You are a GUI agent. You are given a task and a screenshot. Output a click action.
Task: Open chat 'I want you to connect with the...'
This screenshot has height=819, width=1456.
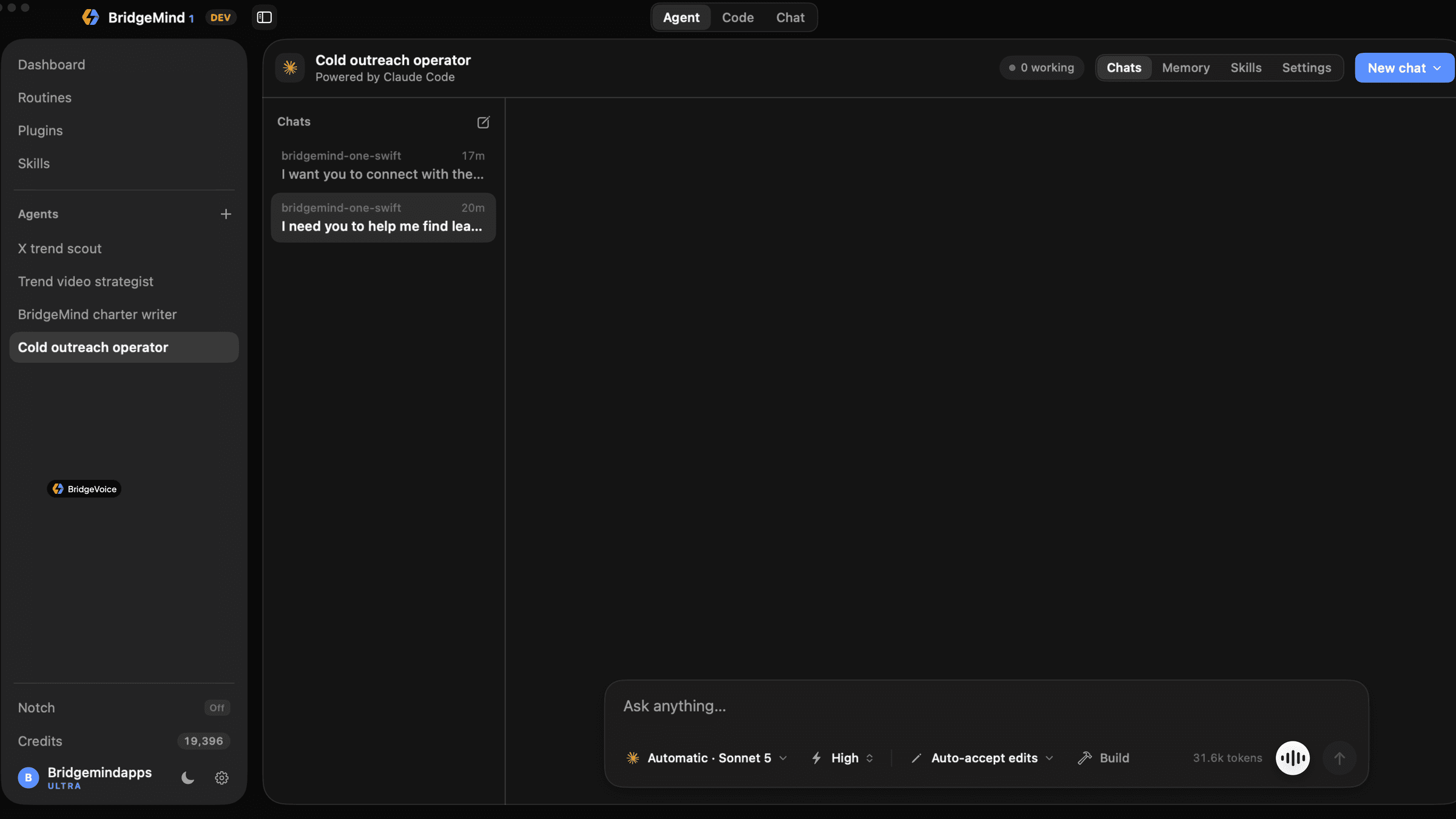point(383,166)
